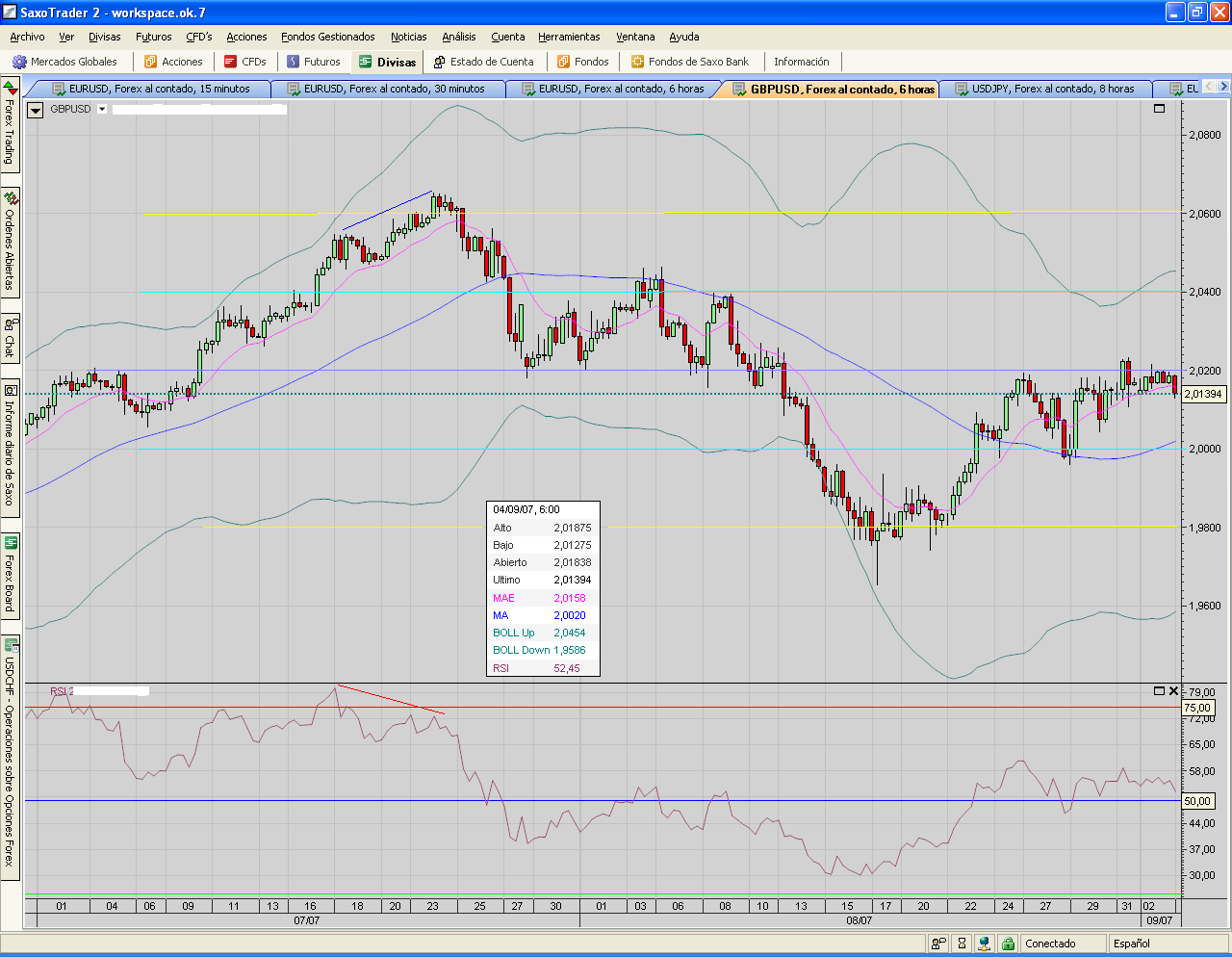The width and height of the screenshot is (1232, 957).
Task: Click the green lock icon in status bar
Action: coord(1007,944)
